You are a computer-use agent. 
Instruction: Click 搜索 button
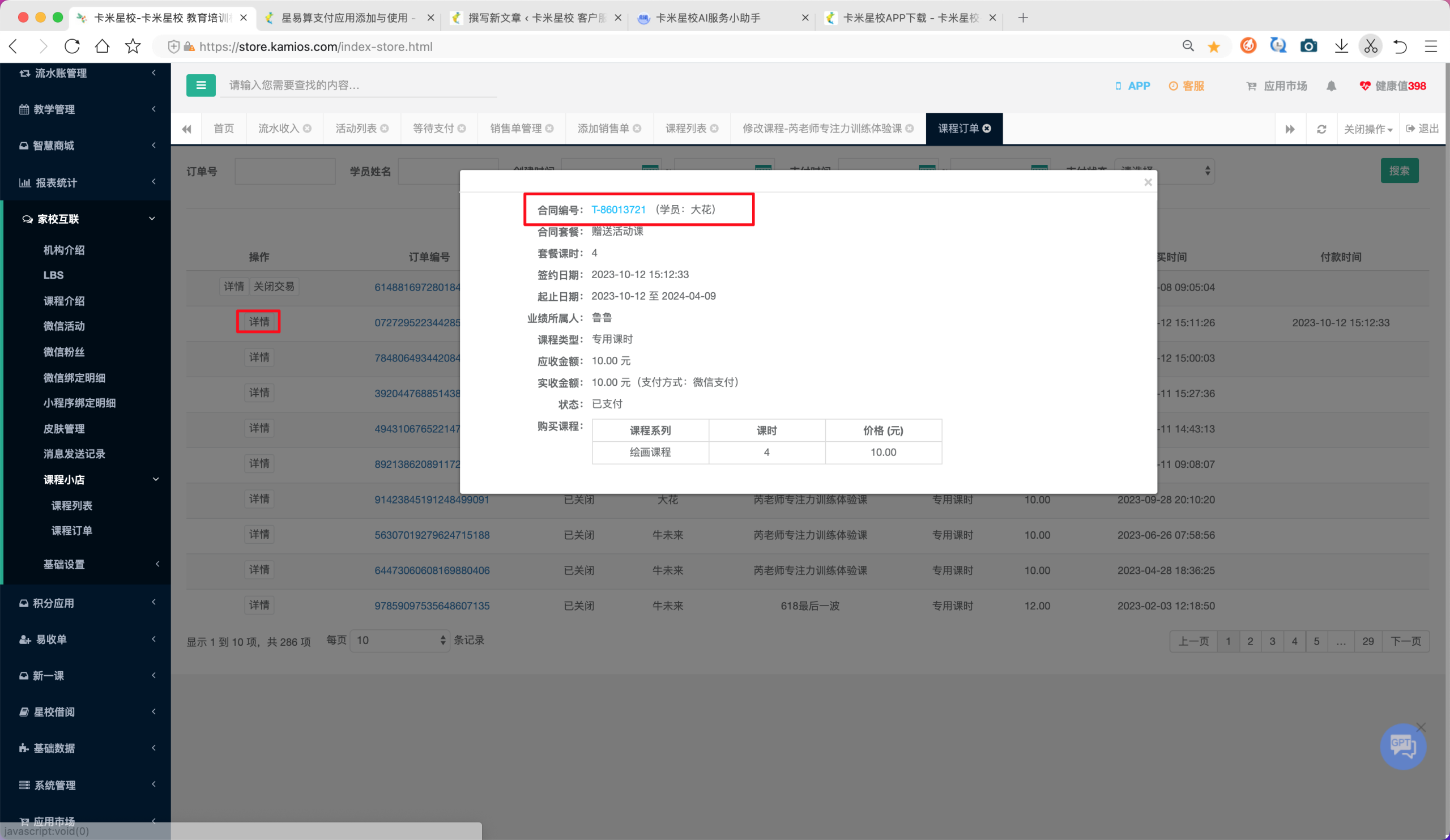click(x=1399, y=171)
